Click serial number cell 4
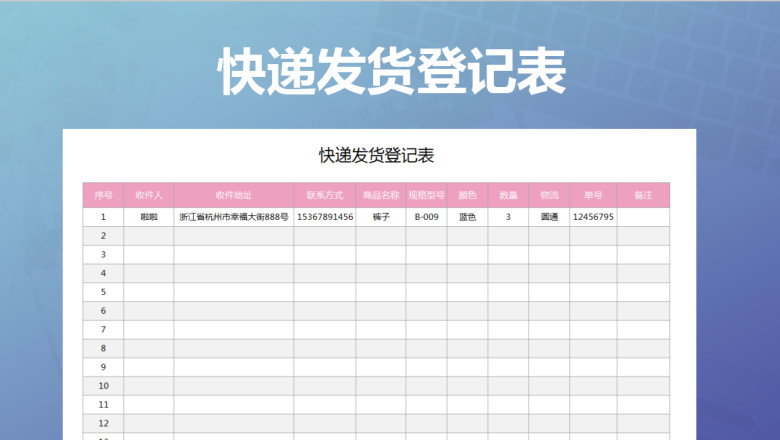The height and width of the screenshot is (440, 780). click(x=103, y=273)
